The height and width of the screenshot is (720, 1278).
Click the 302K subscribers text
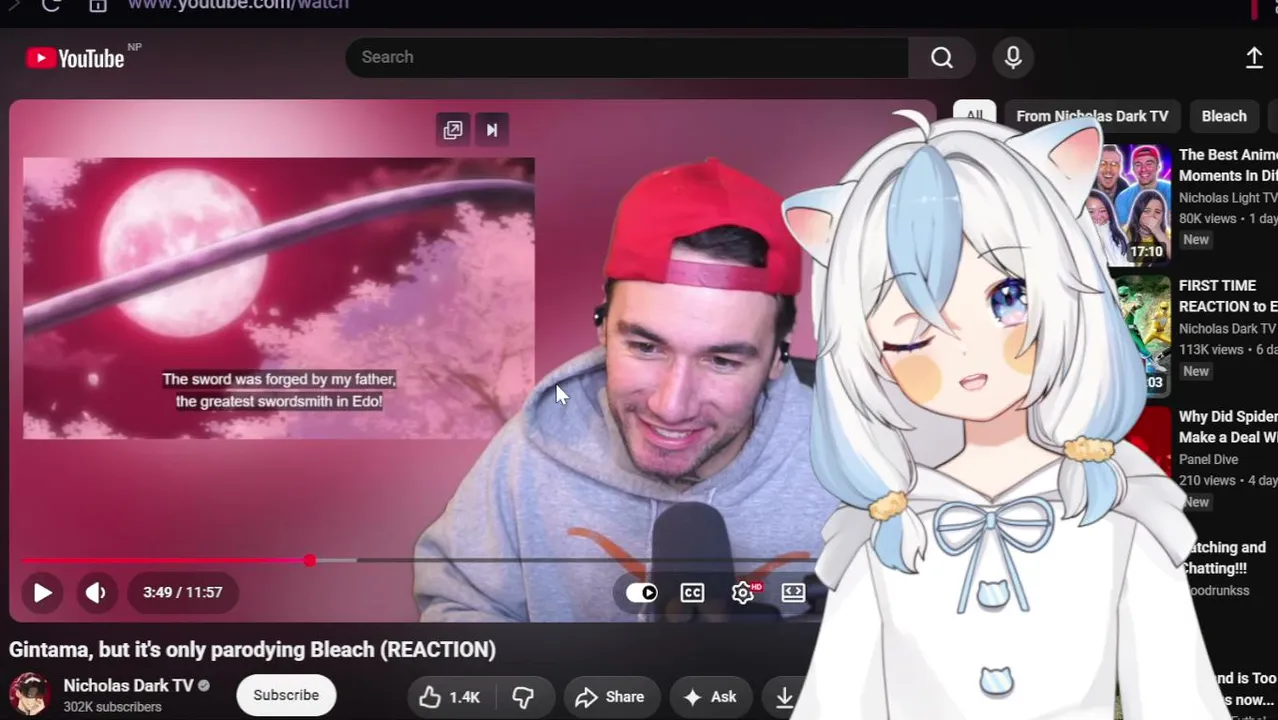click(x=112, y=707)
